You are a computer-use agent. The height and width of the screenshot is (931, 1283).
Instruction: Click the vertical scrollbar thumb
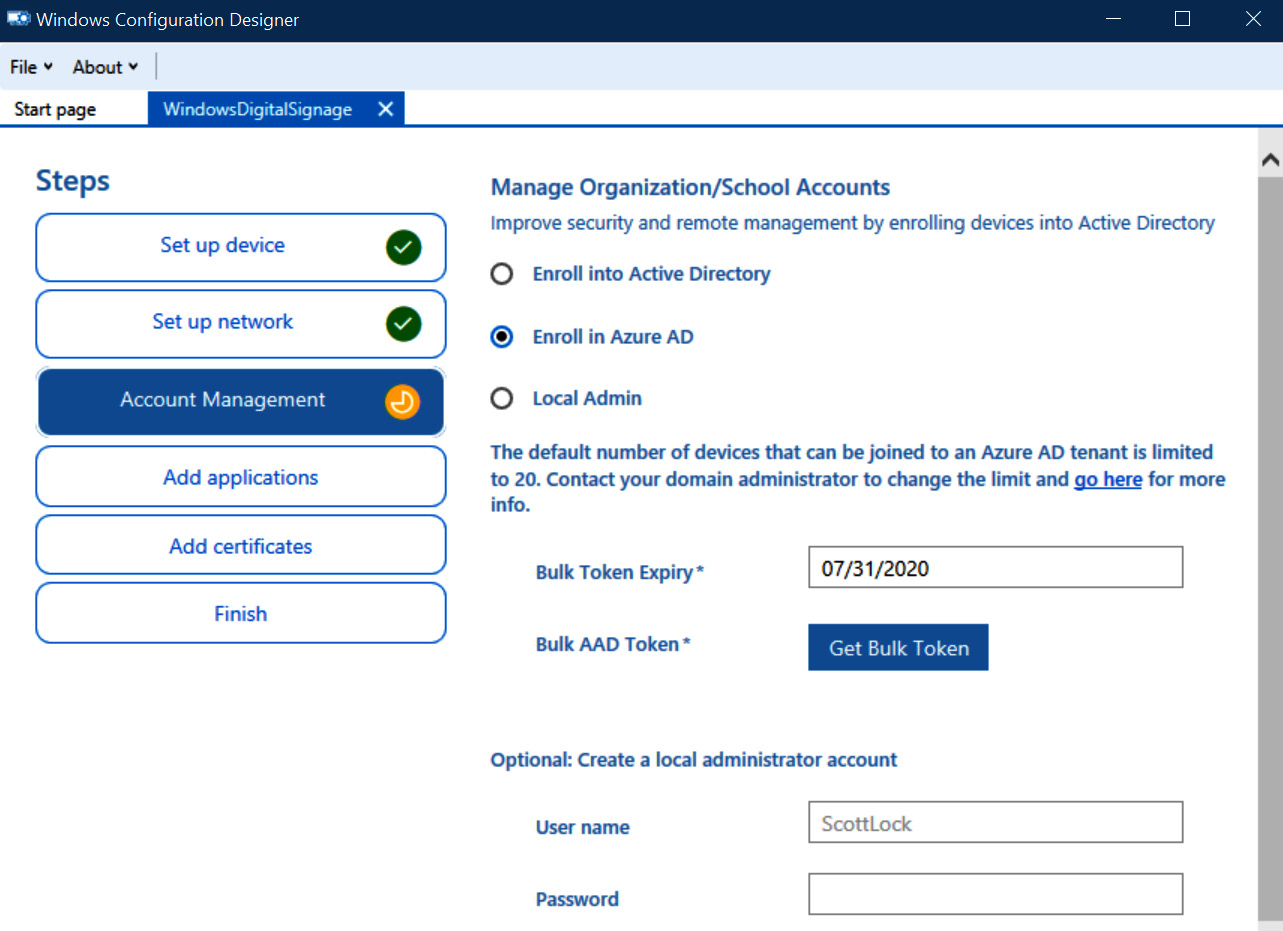click(1270, 550)
